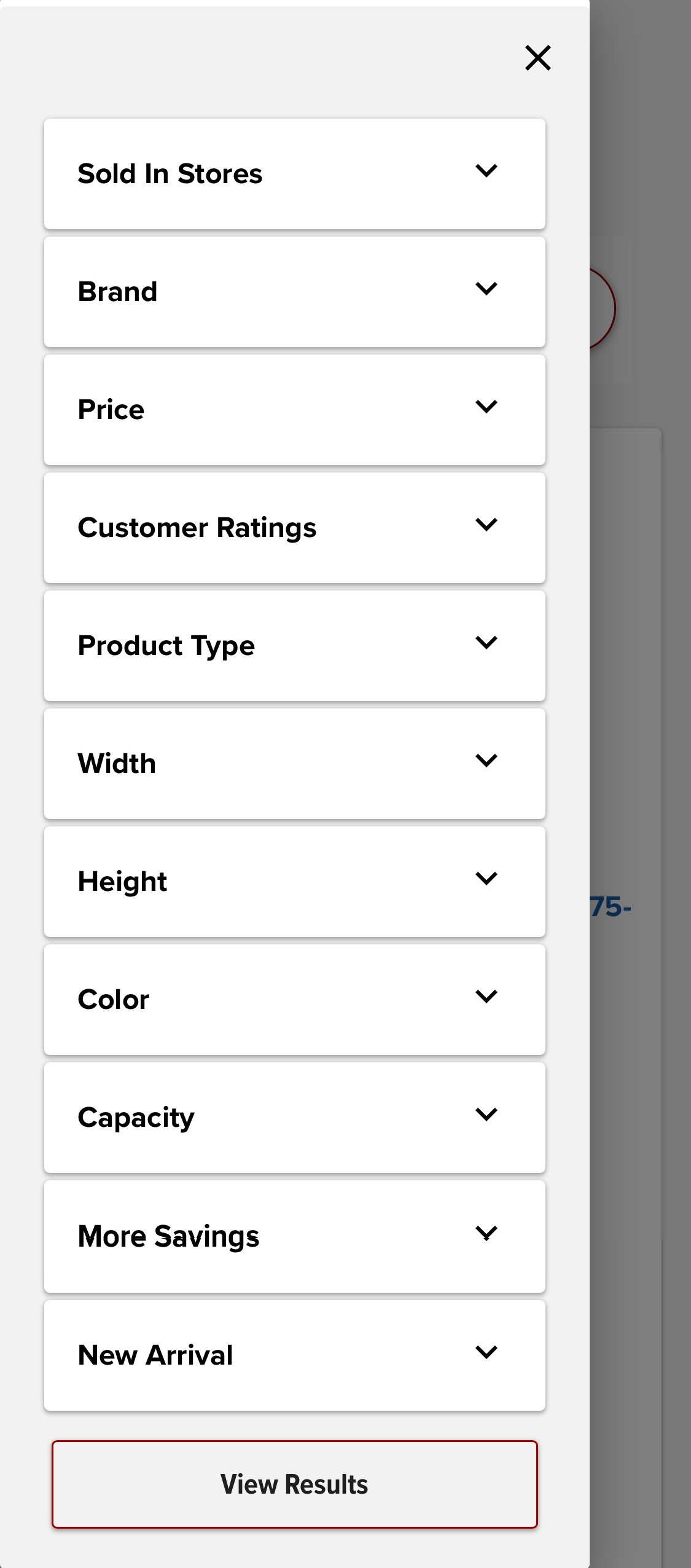Show Customer Ratings filter choices
Image resolution: width=691 pixels, height=1568 pixels.
click(x=295, y=527)
